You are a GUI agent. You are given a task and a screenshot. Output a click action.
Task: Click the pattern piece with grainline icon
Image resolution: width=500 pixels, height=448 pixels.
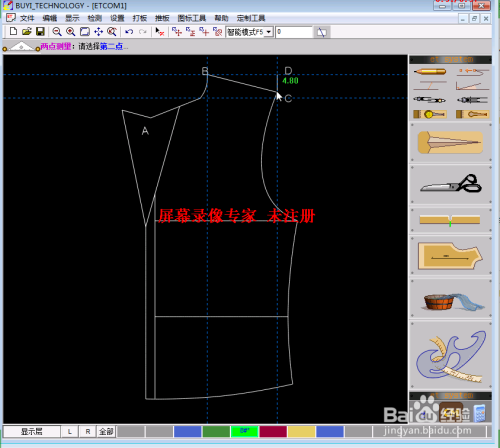[451, 256]
